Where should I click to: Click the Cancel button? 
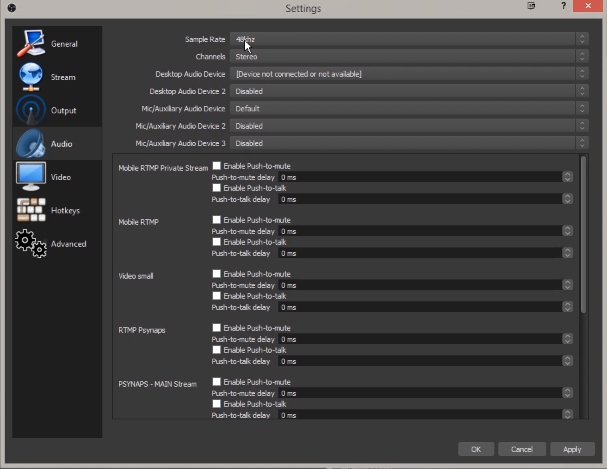point(522,449)
